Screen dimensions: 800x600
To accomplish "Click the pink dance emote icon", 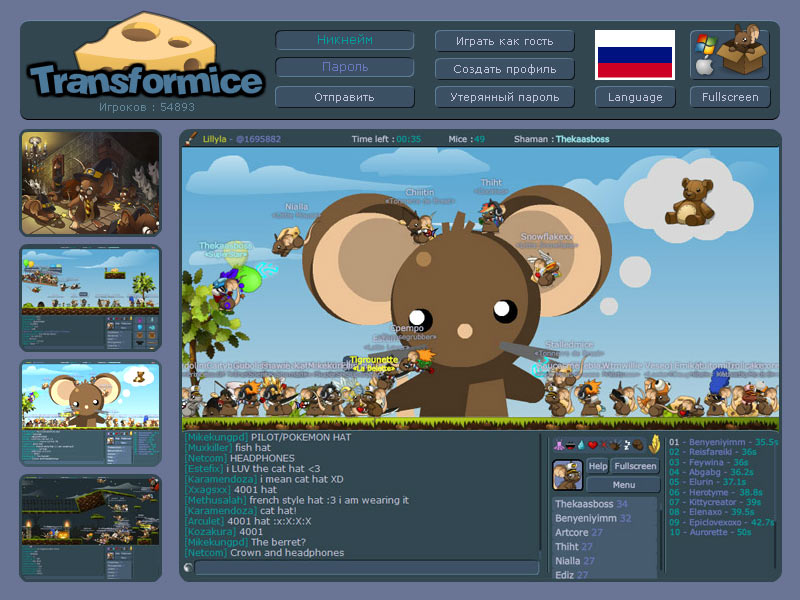I will (559, 445).
